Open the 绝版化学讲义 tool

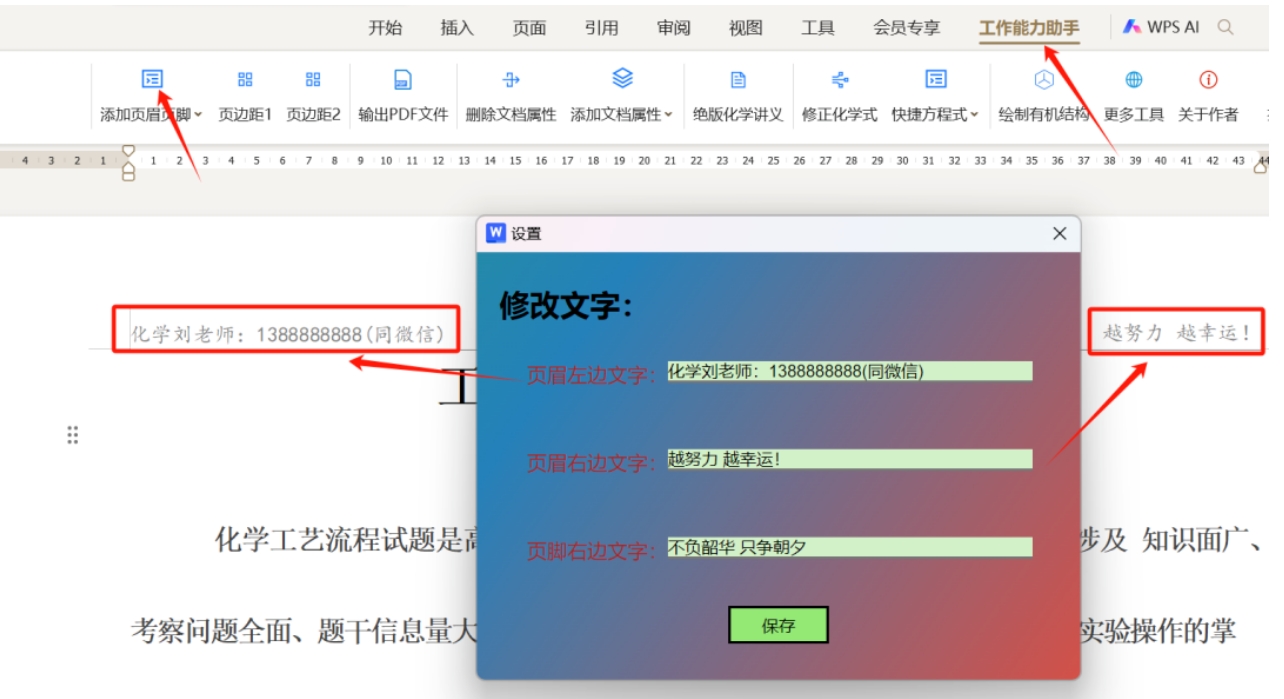click(738, 80)
